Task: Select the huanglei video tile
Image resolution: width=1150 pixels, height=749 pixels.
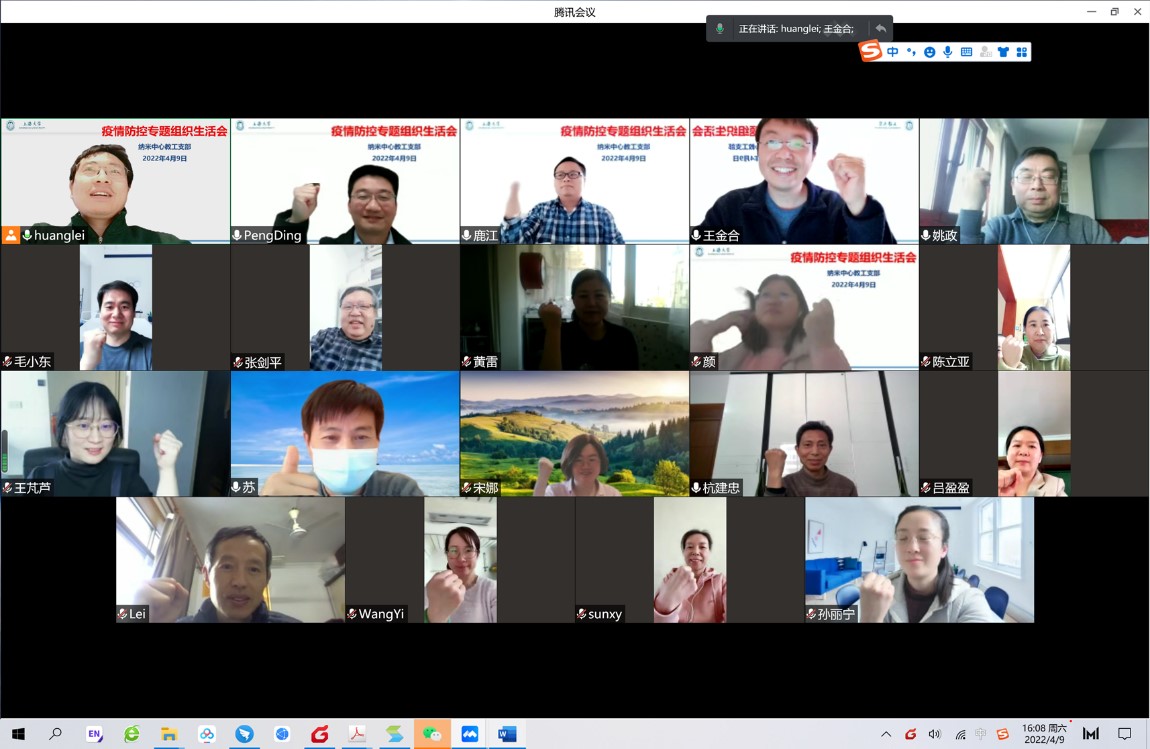Action: pyautogui.click(x=115, y=181)
